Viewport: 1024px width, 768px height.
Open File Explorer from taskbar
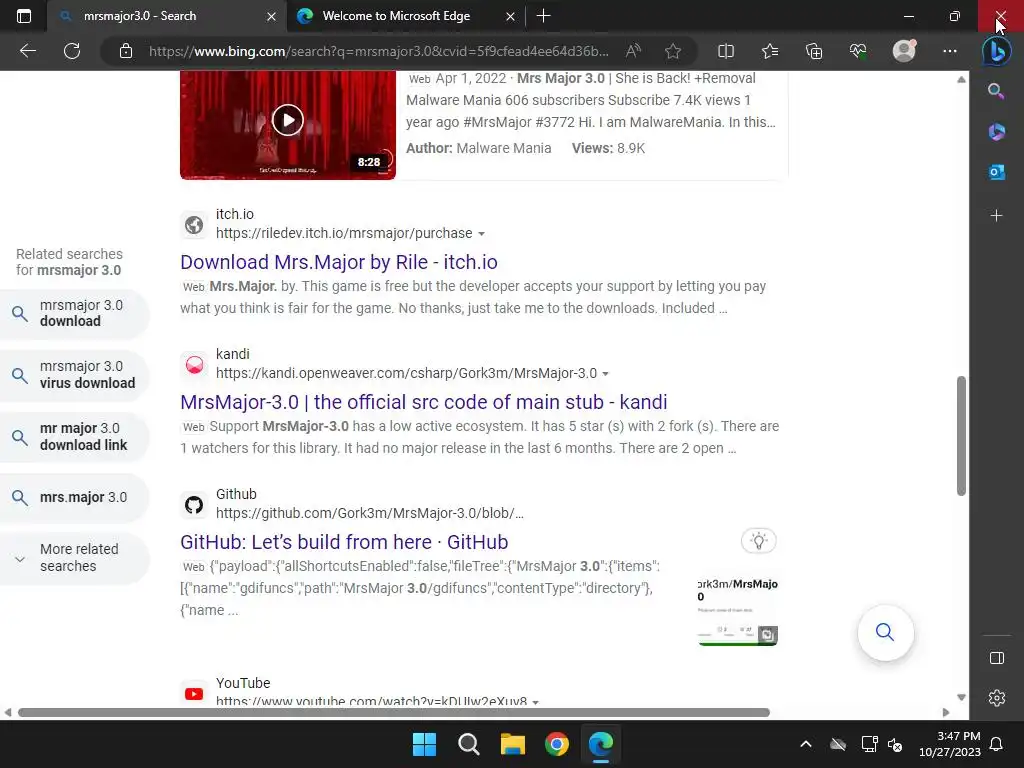pos(513,744)
